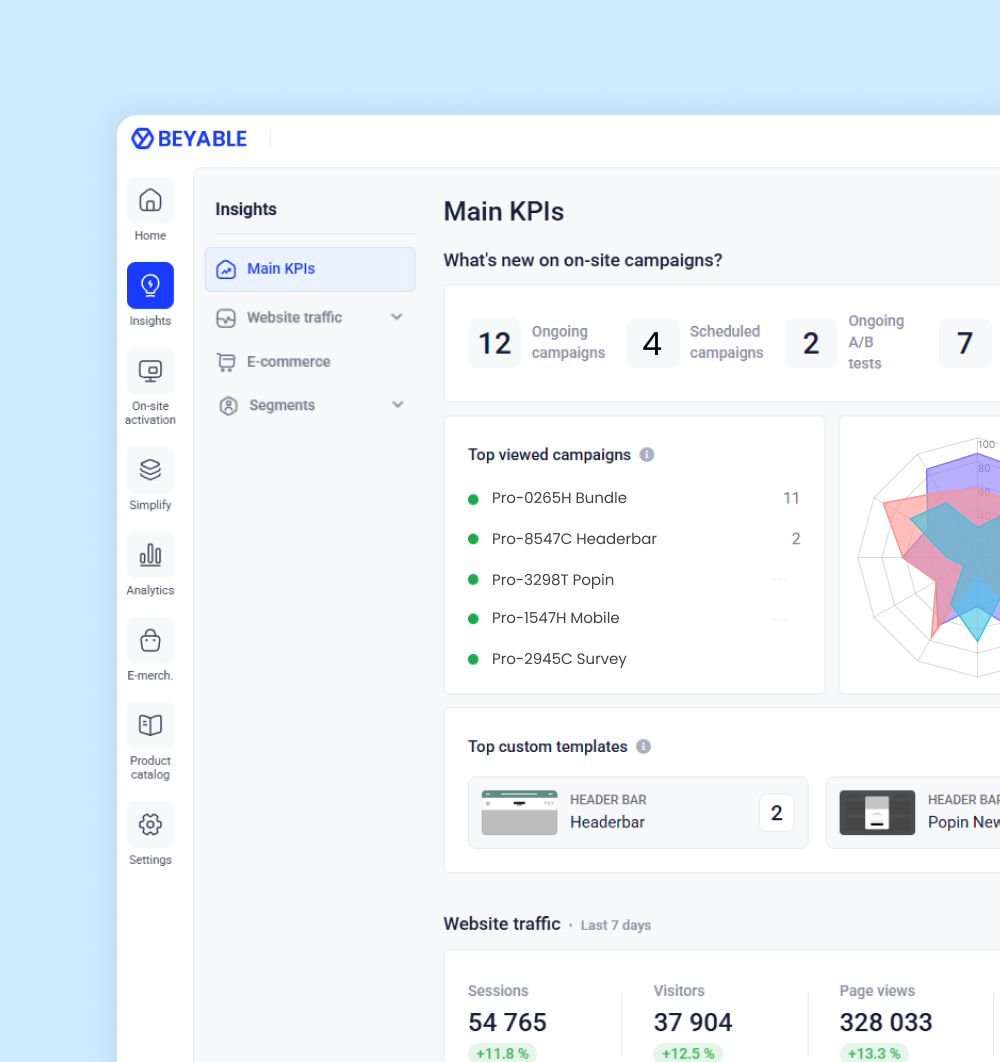Open the Pro-0265H Bundle campaign

[559, 498]
